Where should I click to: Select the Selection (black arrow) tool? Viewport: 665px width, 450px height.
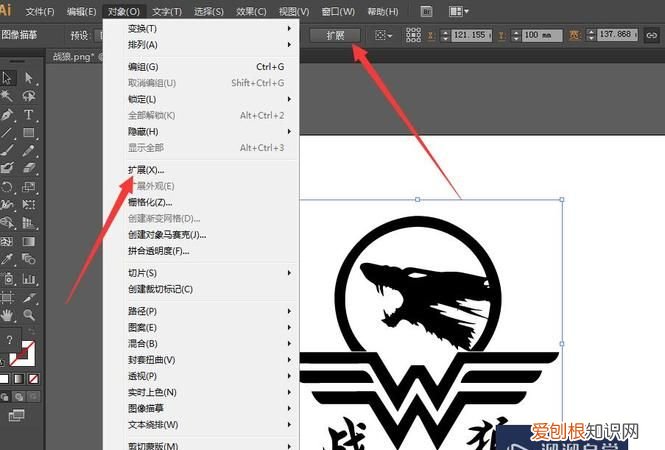7,78
